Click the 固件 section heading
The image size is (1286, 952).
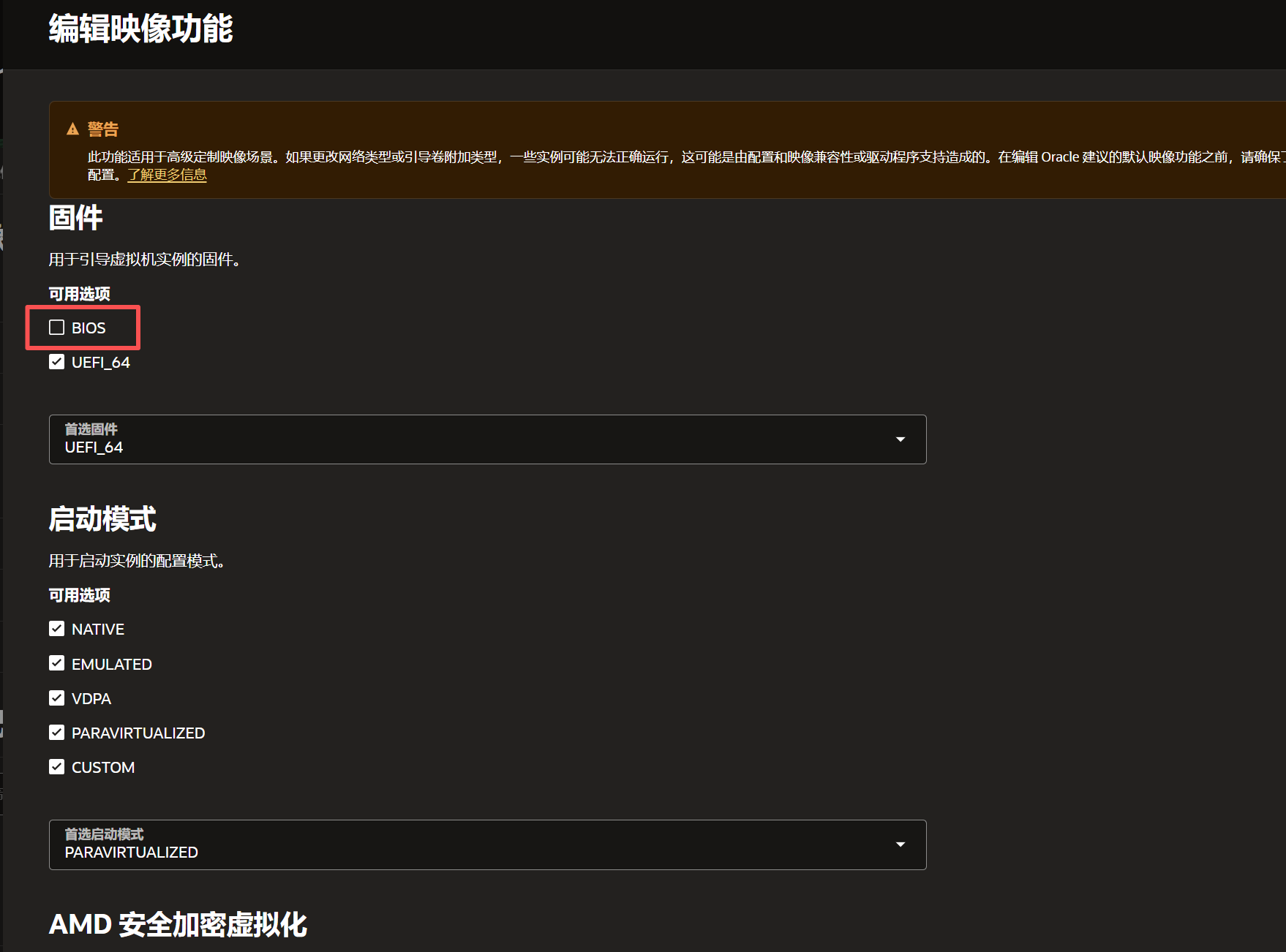(x=75, y=218)
